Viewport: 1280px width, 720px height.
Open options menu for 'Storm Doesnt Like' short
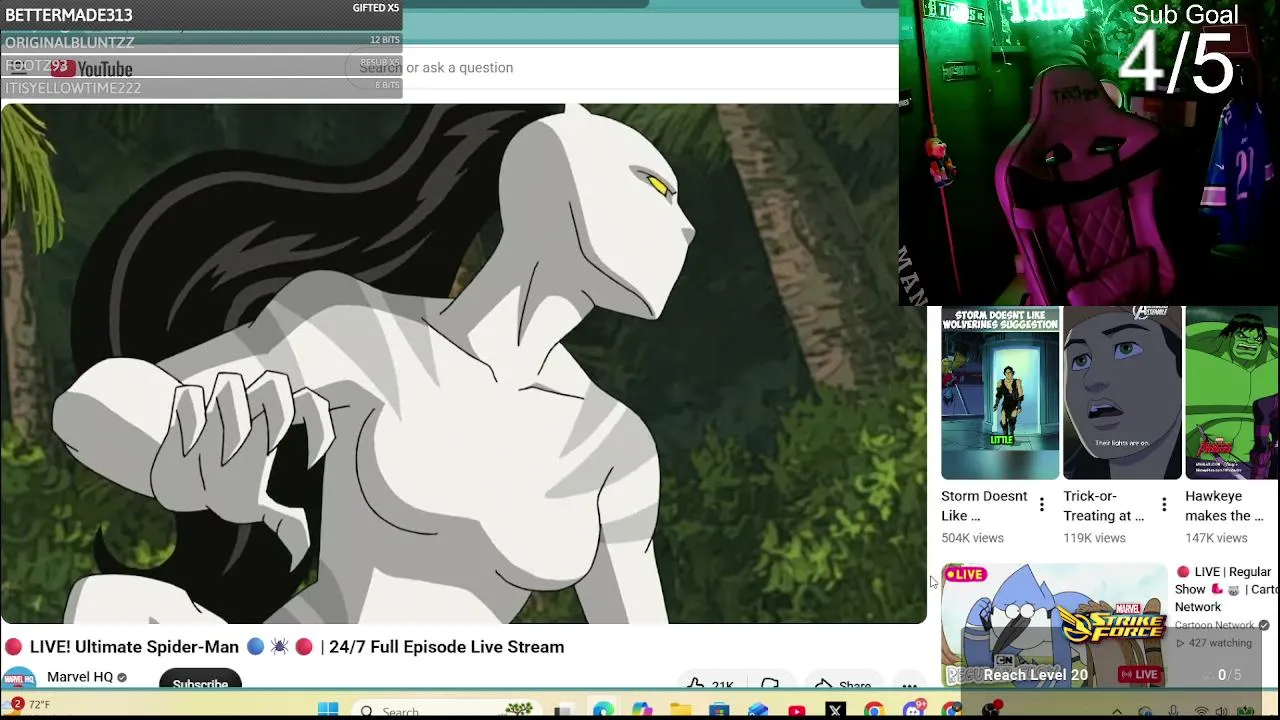coord(1042,505)
